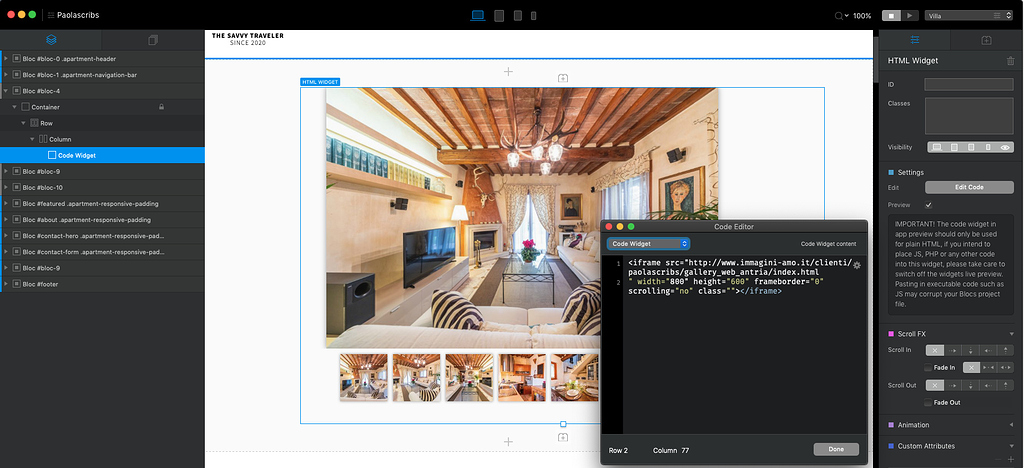Click the ID input field

969,85
